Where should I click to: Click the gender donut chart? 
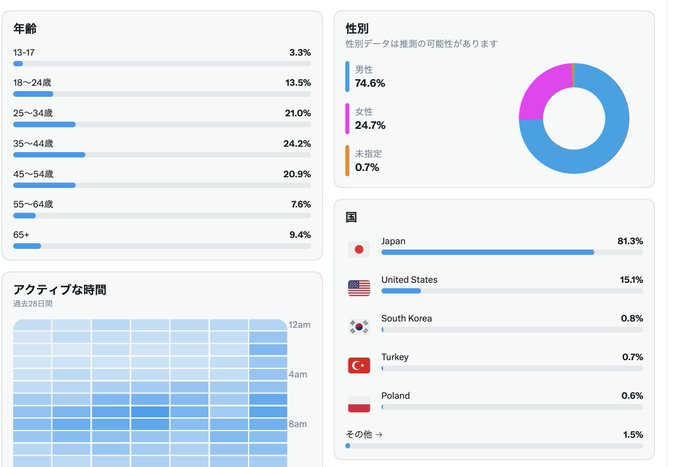click(574, 118)
